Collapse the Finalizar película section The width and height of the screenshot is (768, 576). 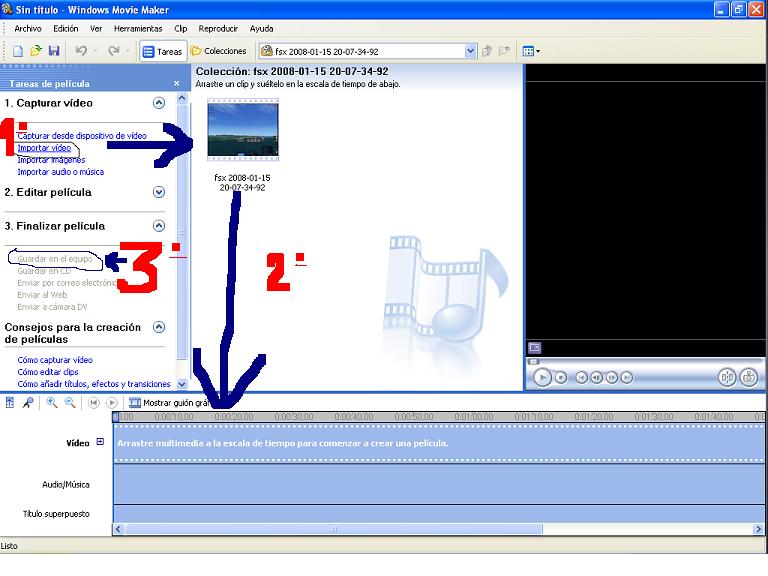click(x=159, y=226)
